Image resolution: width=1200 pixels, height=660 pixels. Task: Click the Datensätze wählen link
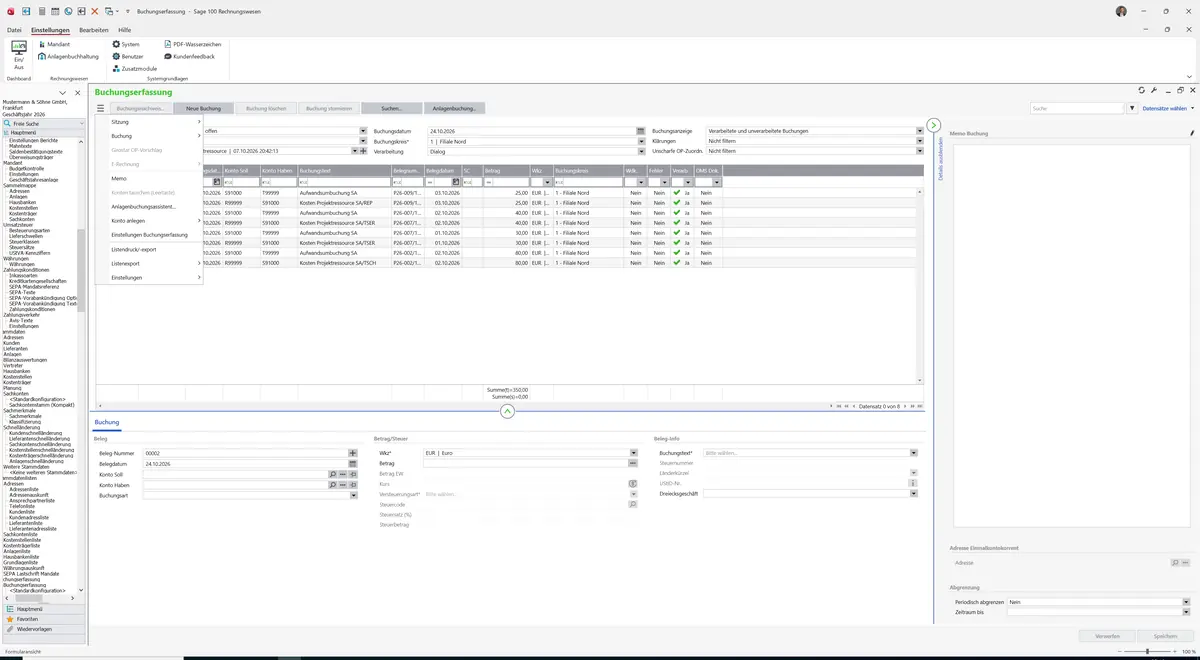tap(1166, 108)
